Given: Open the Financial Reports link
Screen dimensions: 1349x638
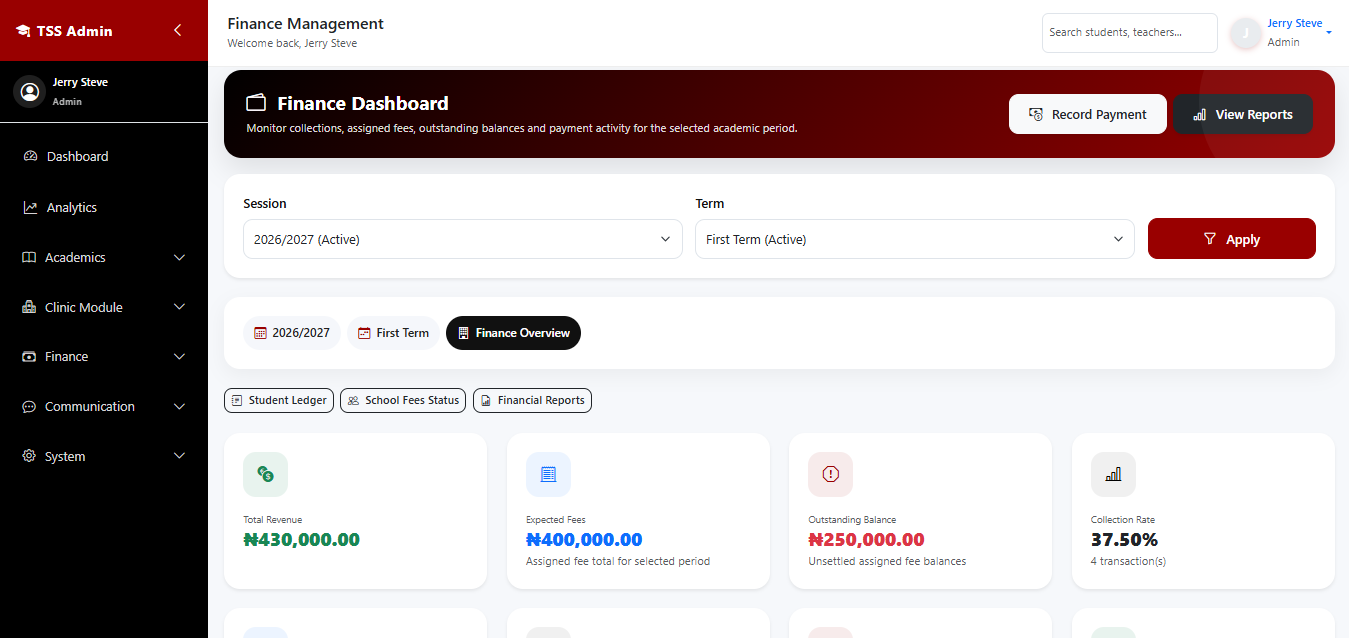Looking at the screenshot, I should (532, 400).
